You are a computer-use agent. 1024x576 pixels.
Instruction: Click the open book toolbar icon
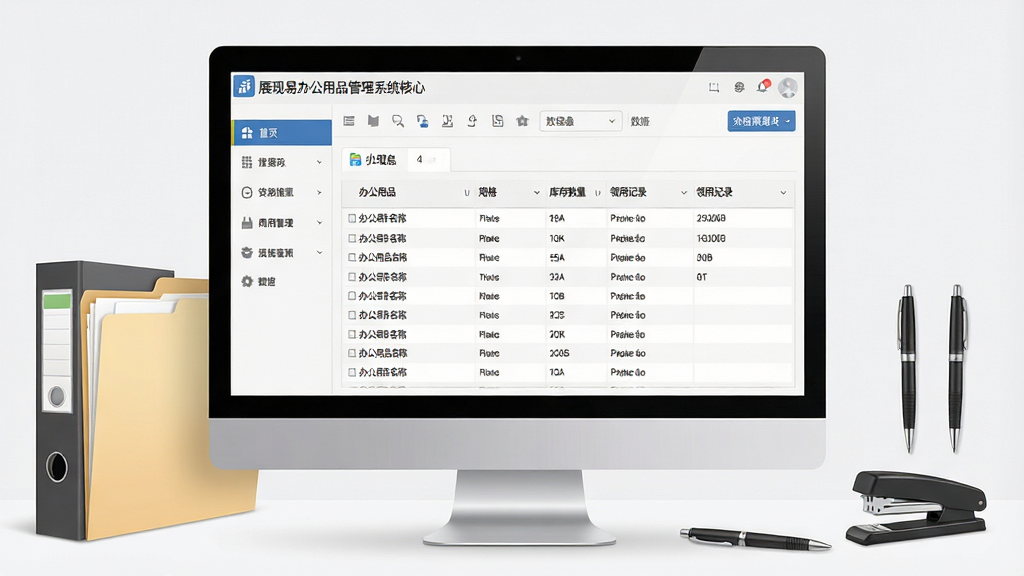click(373, 121)
